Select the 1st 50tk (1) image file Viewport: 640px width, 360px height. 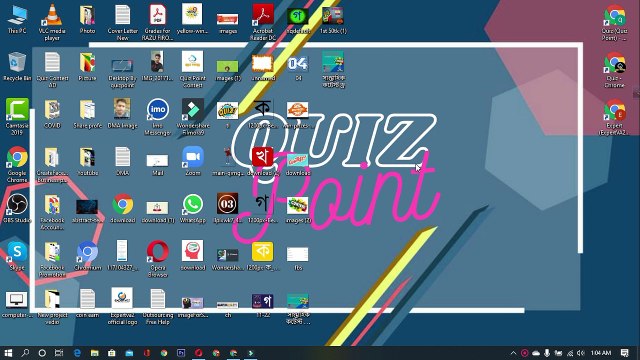point(333,19)
